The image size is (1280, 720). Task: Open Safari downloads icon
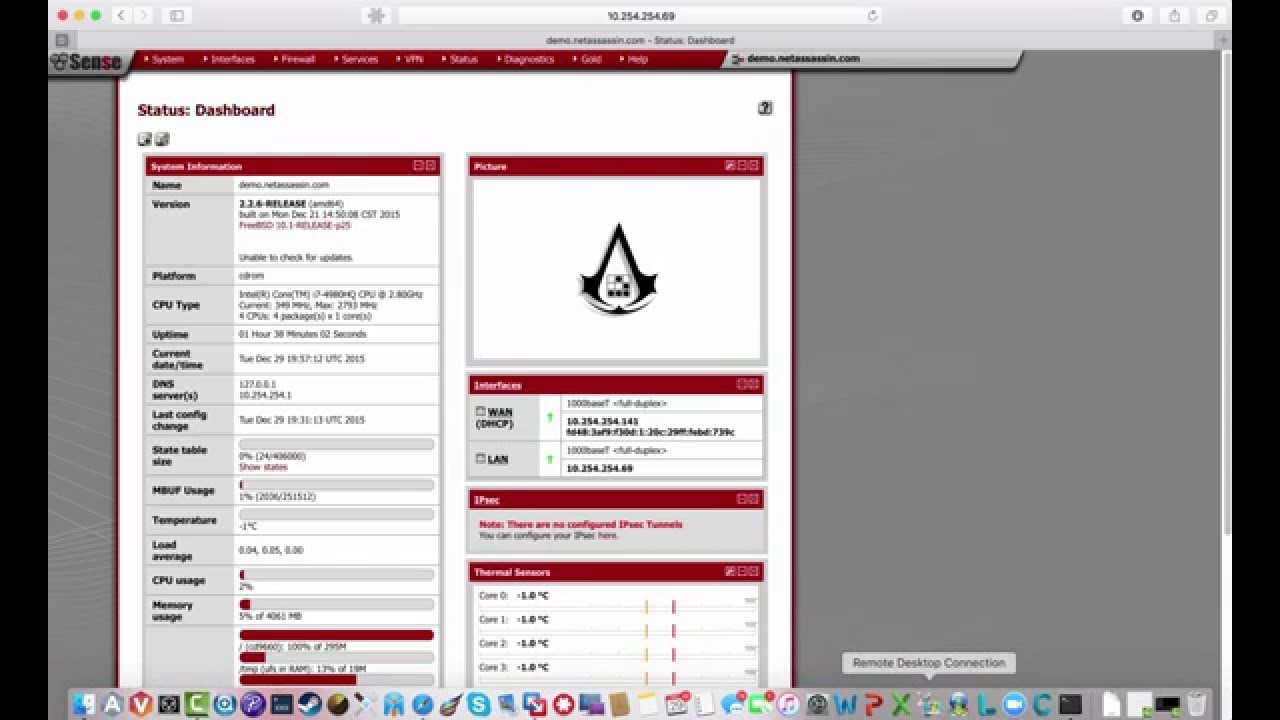coord(1137,16)
